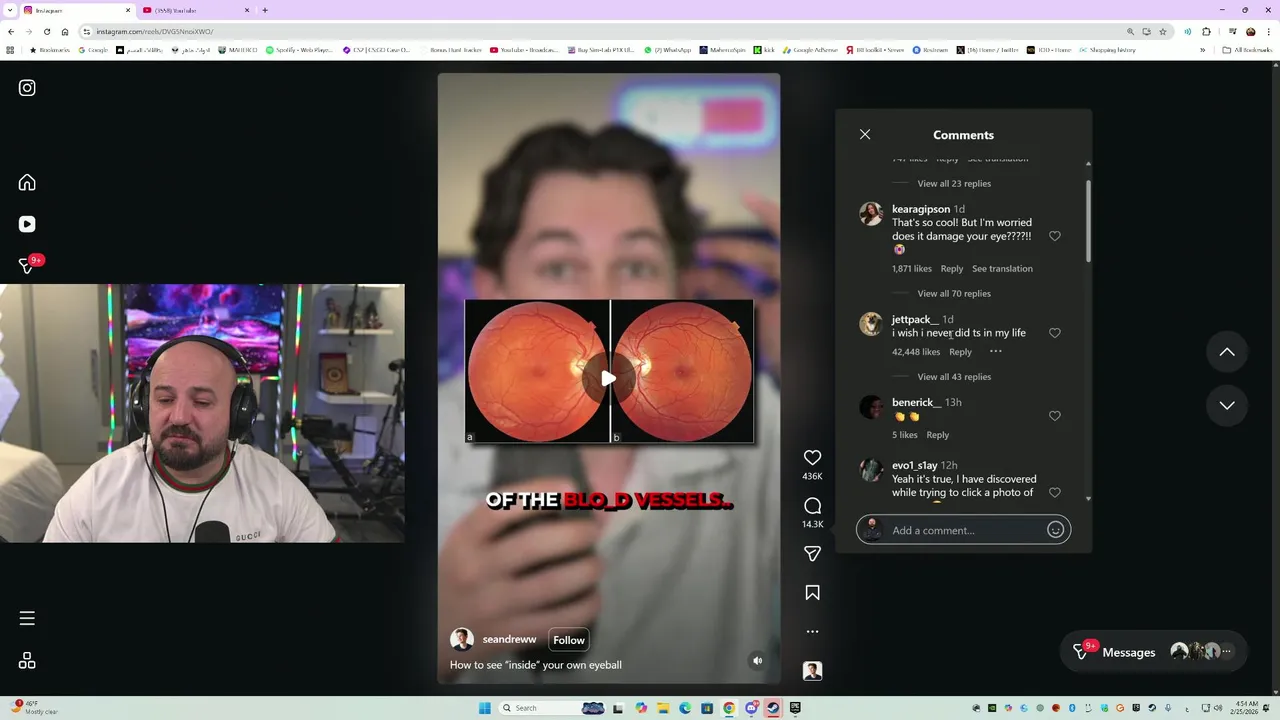Go to Instagram Home via the house icon
This screenshot has height=720, width=1280.
(x=27, y=182)
